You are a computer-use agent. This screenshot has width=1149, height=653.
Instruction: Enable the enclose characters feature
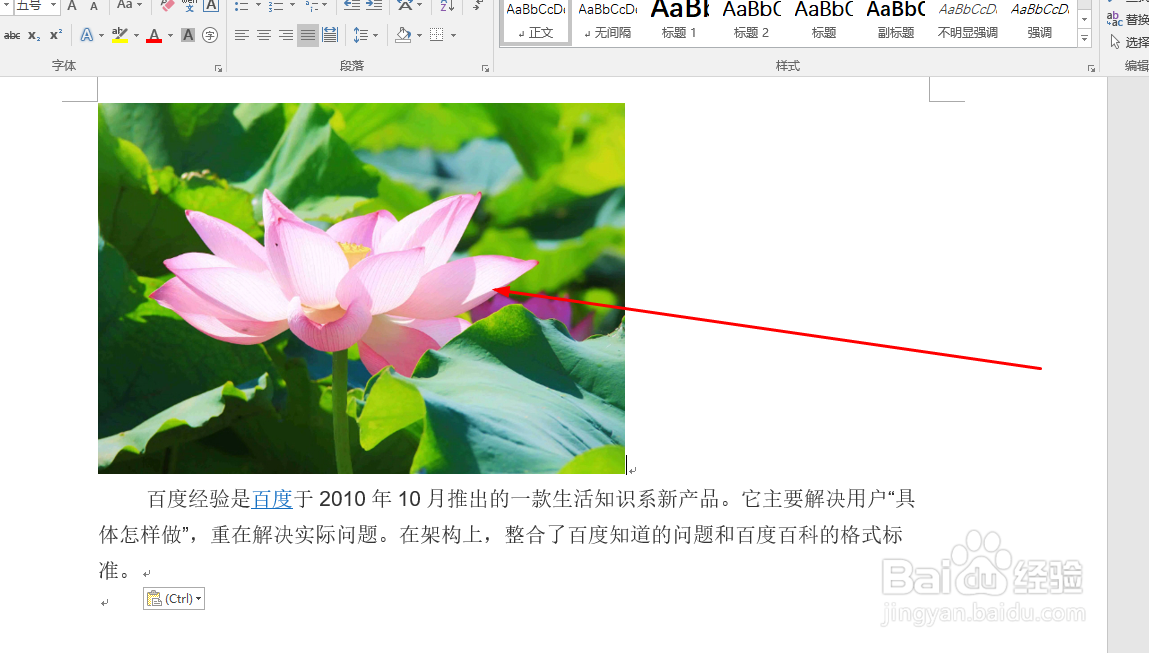coord(209,33)
